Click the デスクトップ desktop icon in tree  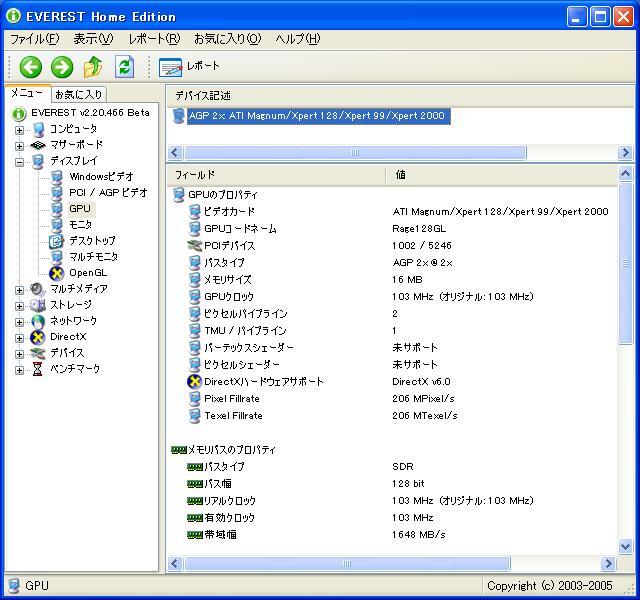point(56,241)
